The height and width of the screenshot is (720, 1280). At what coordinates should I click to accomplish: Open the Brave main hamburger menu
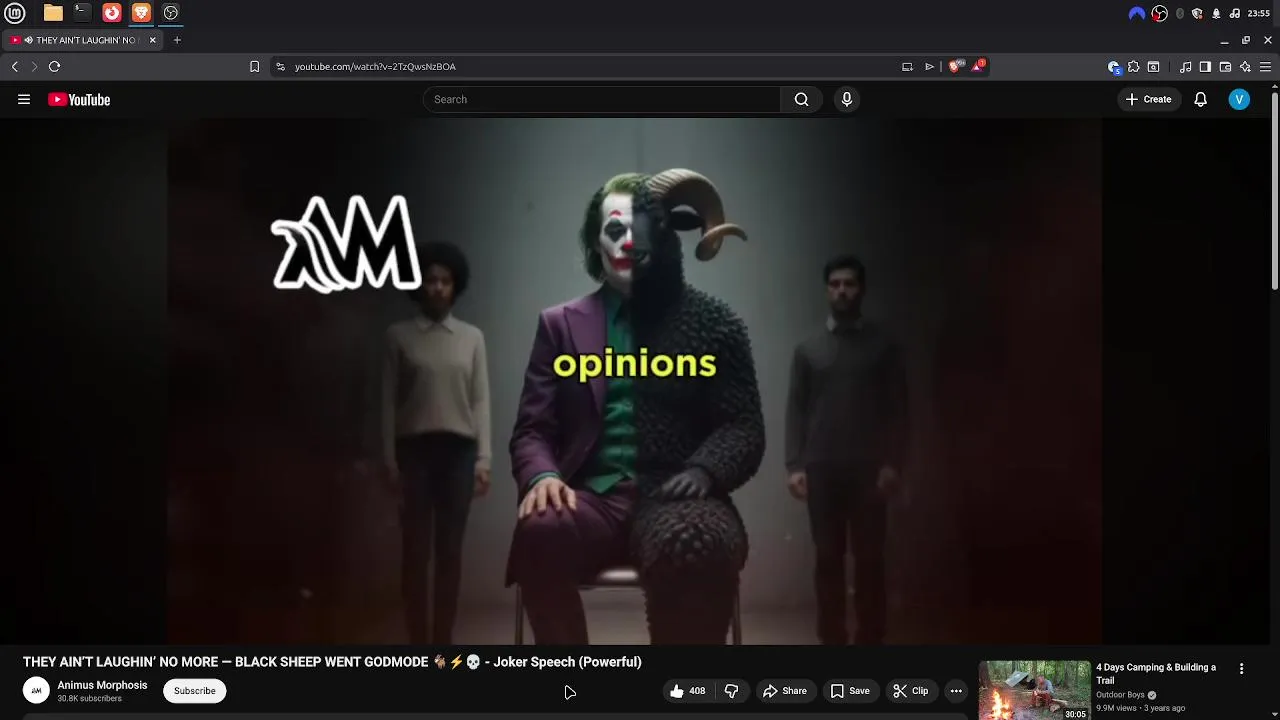(1265, 67)
